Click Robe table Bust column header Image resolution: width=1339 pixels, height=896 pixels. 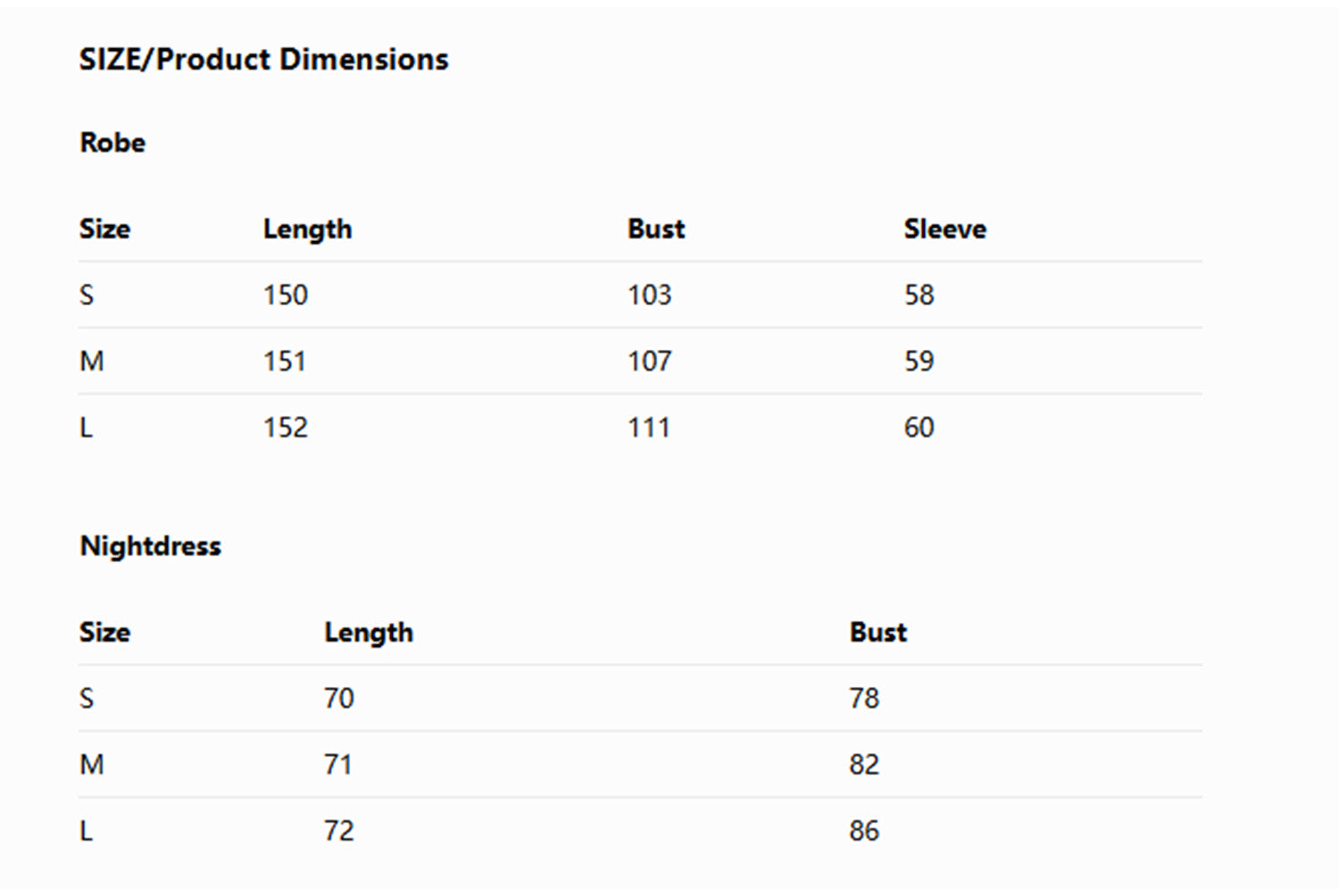click(656, 229)
